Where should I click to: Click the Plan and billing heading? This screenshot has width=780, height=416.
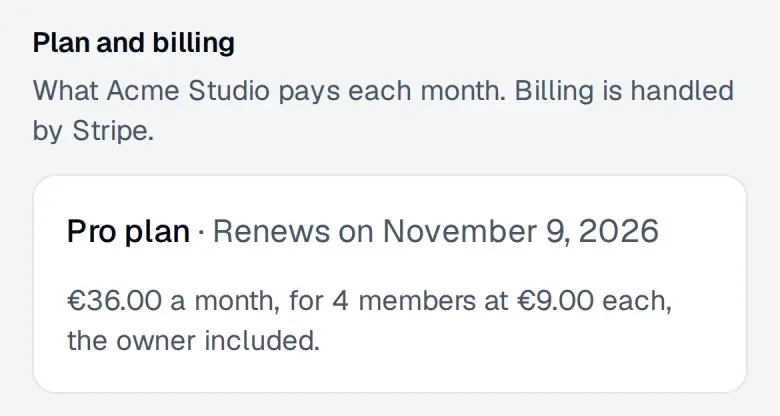[x=133, y=43]
